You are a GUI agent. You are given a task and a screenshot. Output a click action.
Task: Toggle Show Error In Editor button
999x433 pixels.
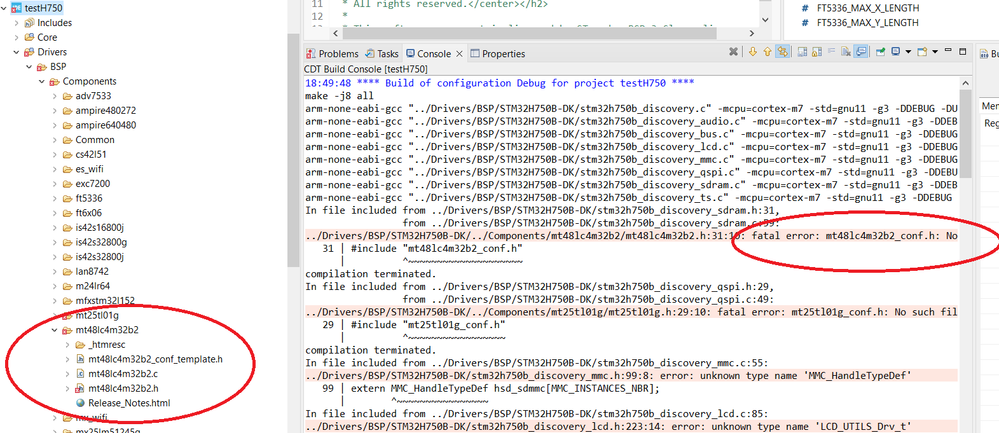click(x=782, y=52)
